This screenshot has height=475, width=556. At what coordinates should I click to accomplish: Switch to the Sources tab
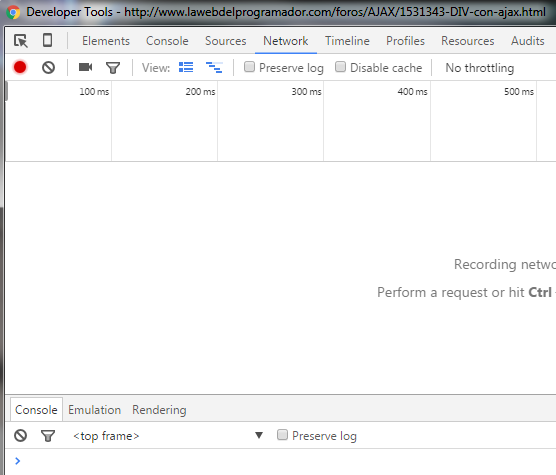tap(226, 41)
